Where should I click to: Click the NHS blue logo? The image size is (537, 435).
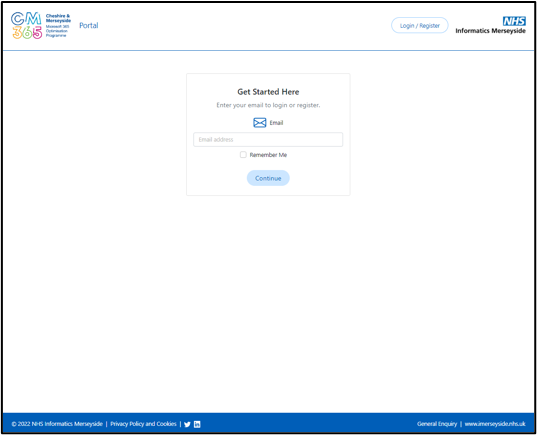(x=514, y=21)
